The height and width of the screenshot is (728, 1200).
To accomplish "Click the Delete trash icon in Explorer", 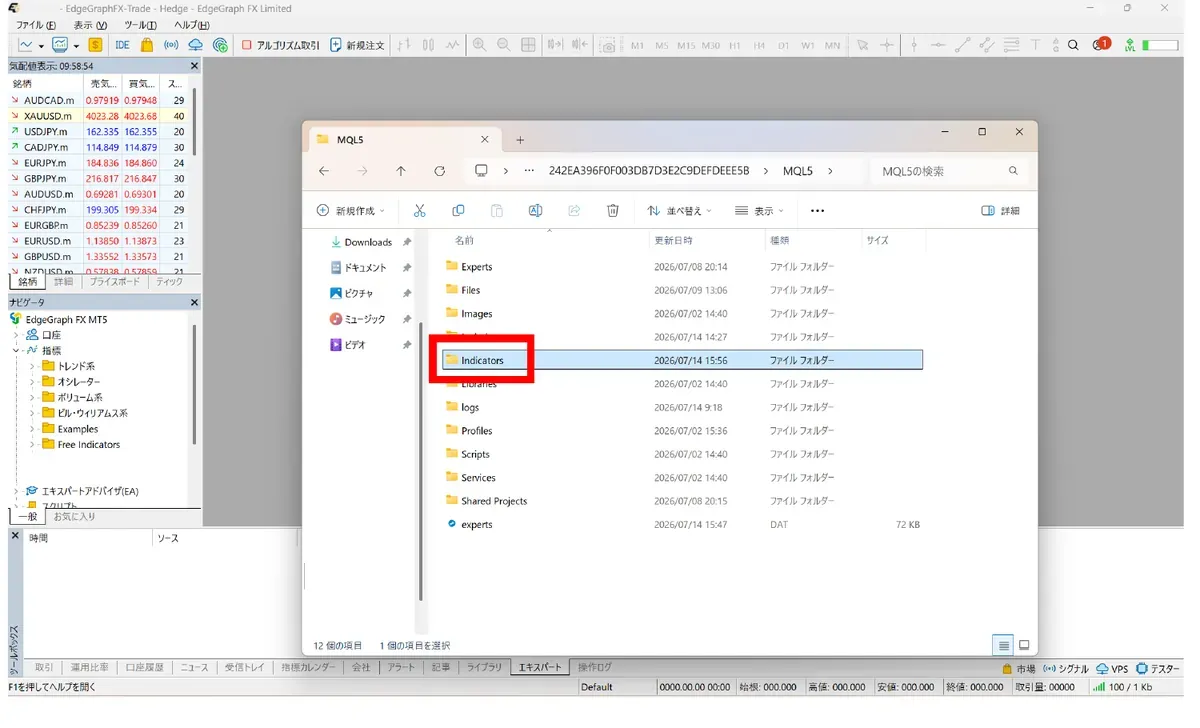I will point(613,211).
